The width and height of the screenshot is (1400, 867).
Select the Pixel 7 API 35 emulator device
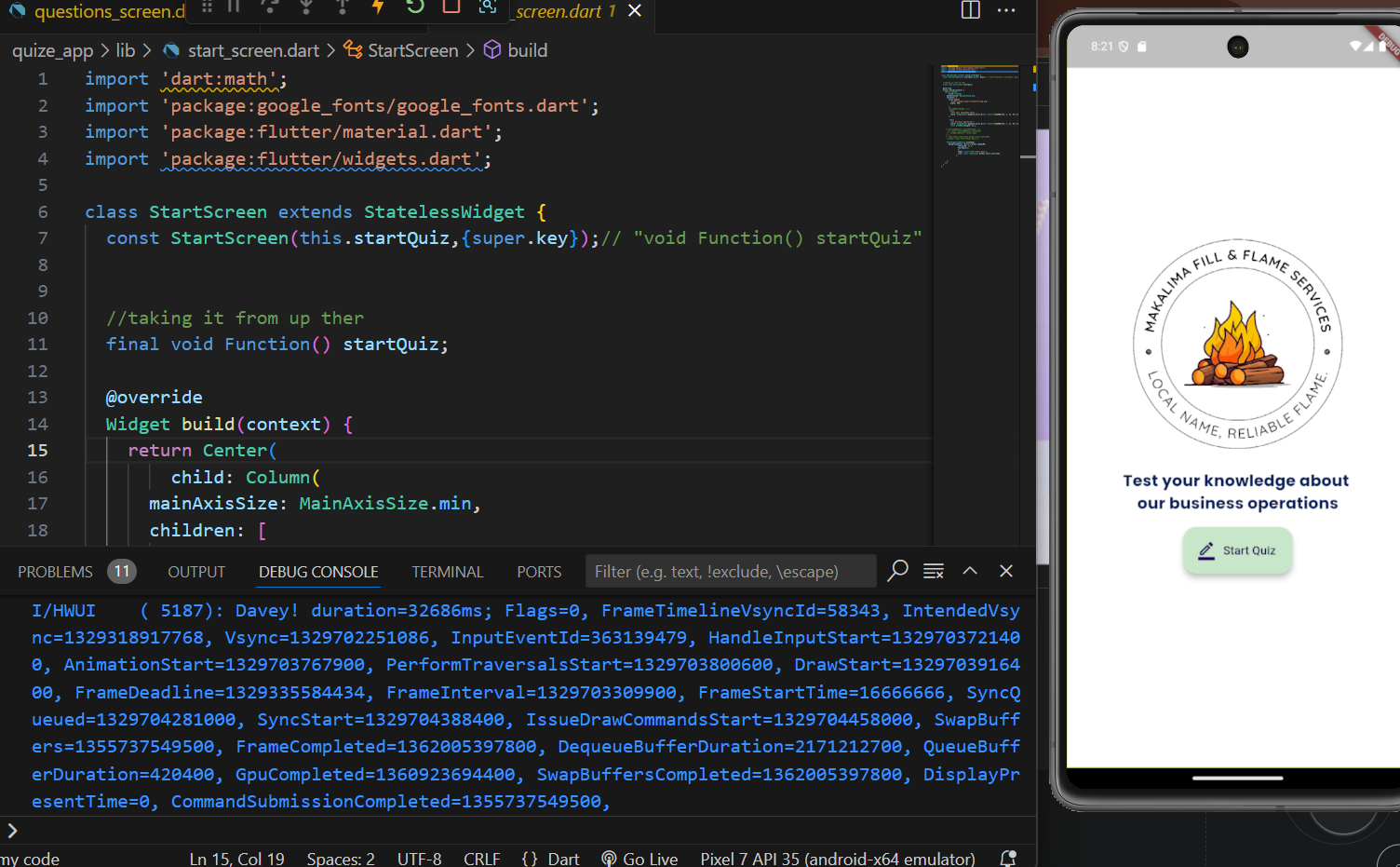pyautogui.click(x=838, y=858)
